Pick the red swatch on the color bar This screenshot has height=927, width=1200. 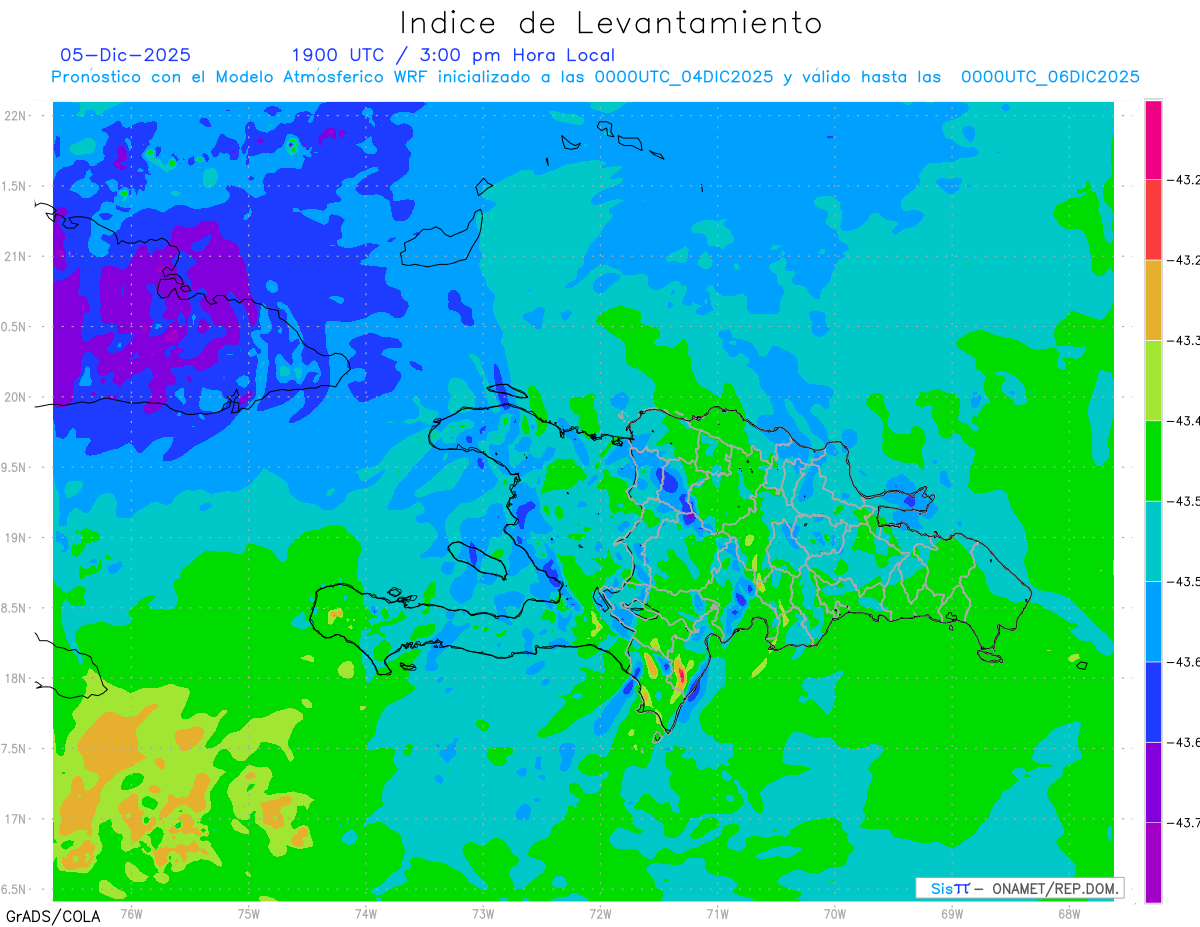pyautogui.click(x=1153, y=220)
